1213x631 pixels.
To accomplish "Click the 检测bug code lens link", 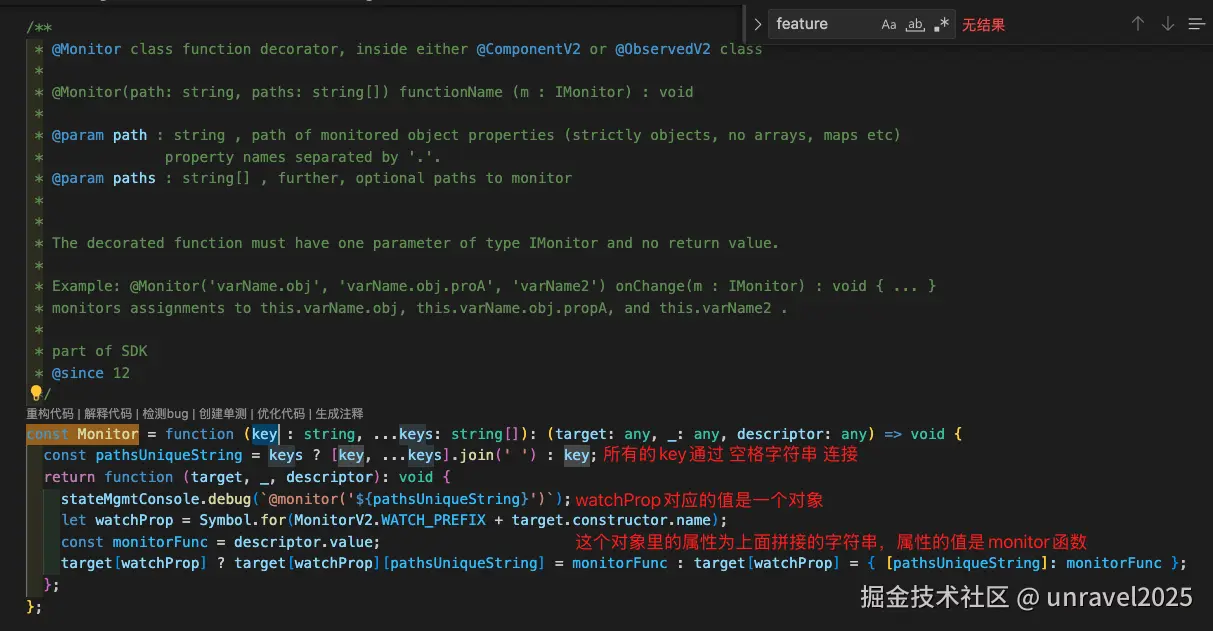I will pyautogui.click(x=165, y=414).
